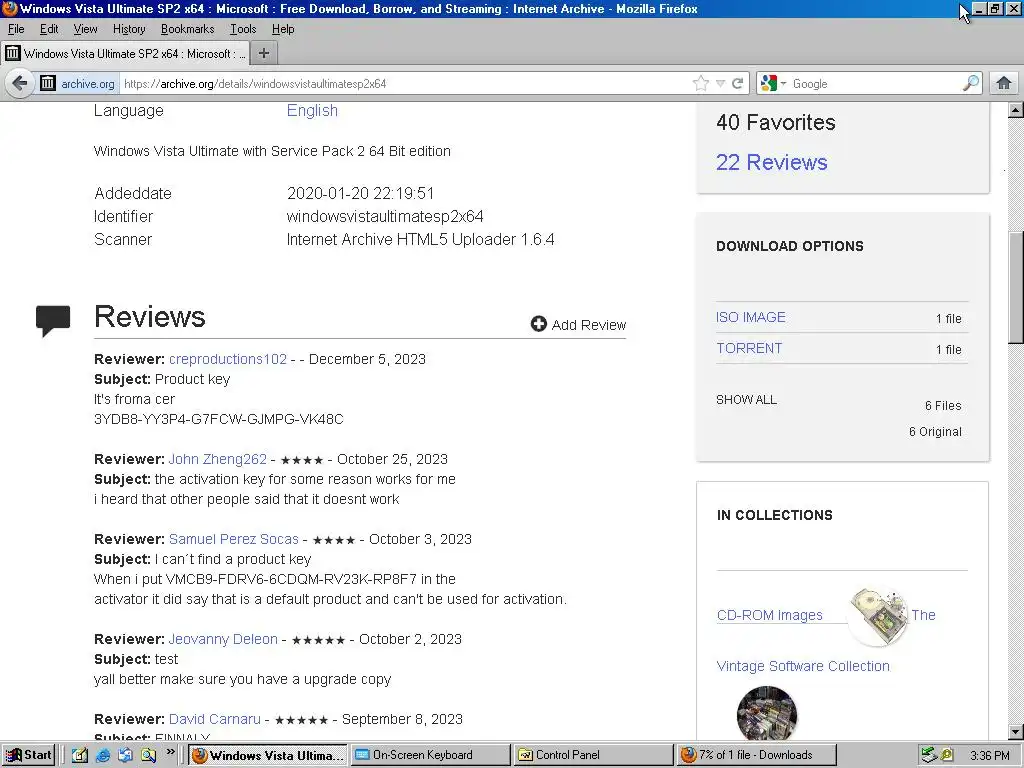
Task: Open The Vintage Software Collection link
Action: [x=803, y=666]
